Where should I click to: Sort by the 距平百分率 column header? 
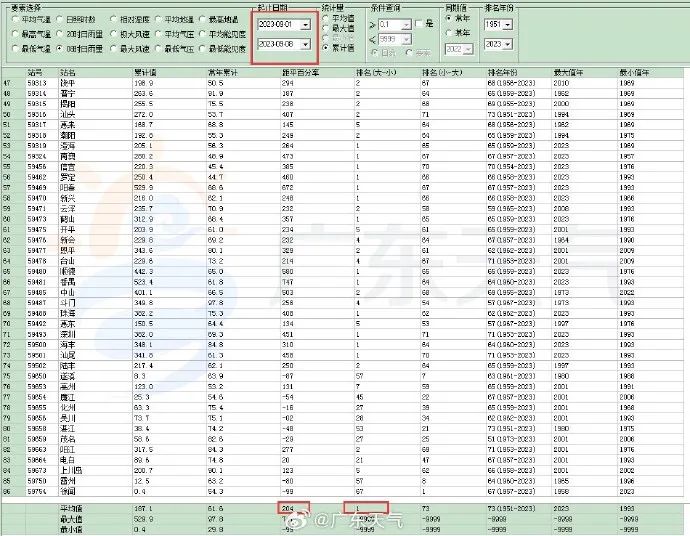pyautogui.click(x=301, y=73)
